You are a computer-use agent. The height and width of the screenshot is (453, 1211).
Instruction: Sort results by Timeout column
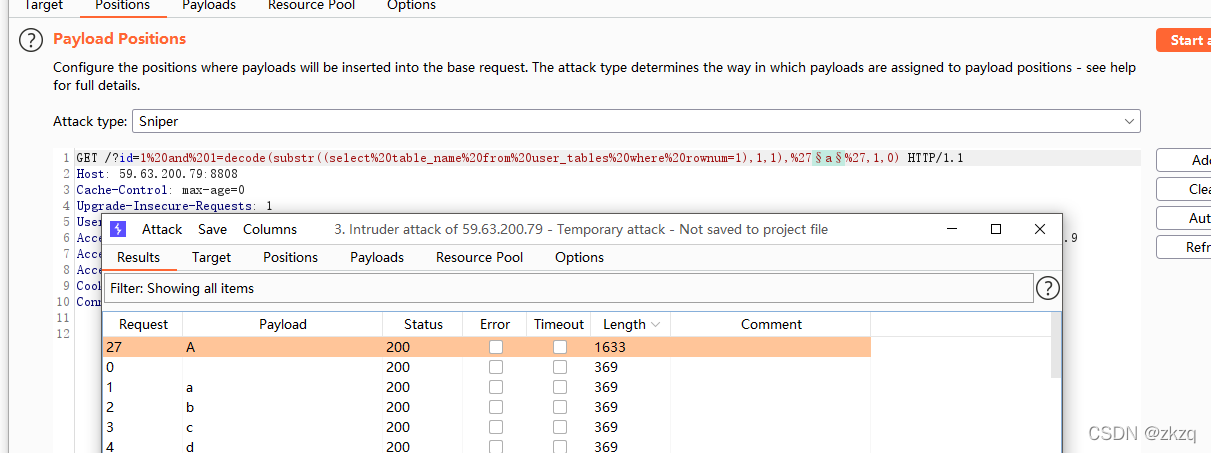click(x=559, y=324)
